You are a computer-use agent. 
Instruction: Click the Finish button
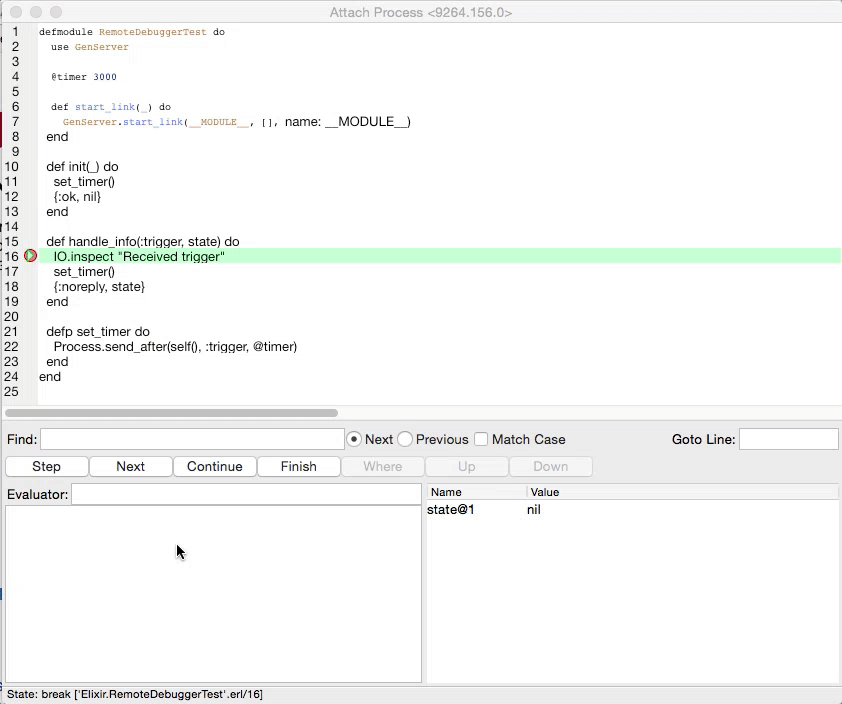tap(298, 466)
